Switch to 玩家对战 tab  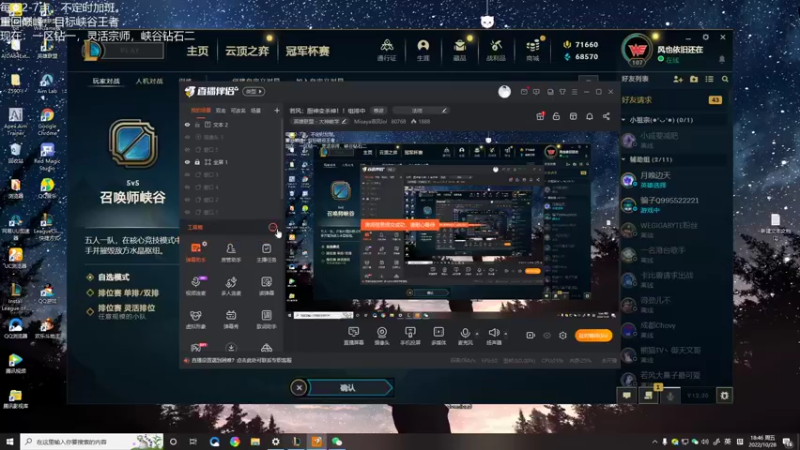click(106, 81)
